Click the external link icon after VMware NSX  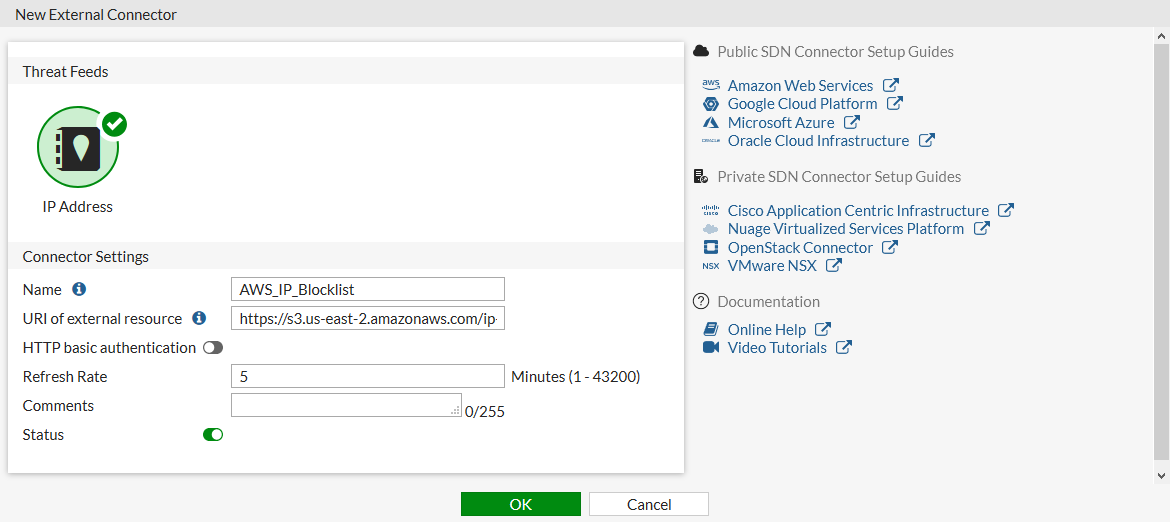point(834,266)
